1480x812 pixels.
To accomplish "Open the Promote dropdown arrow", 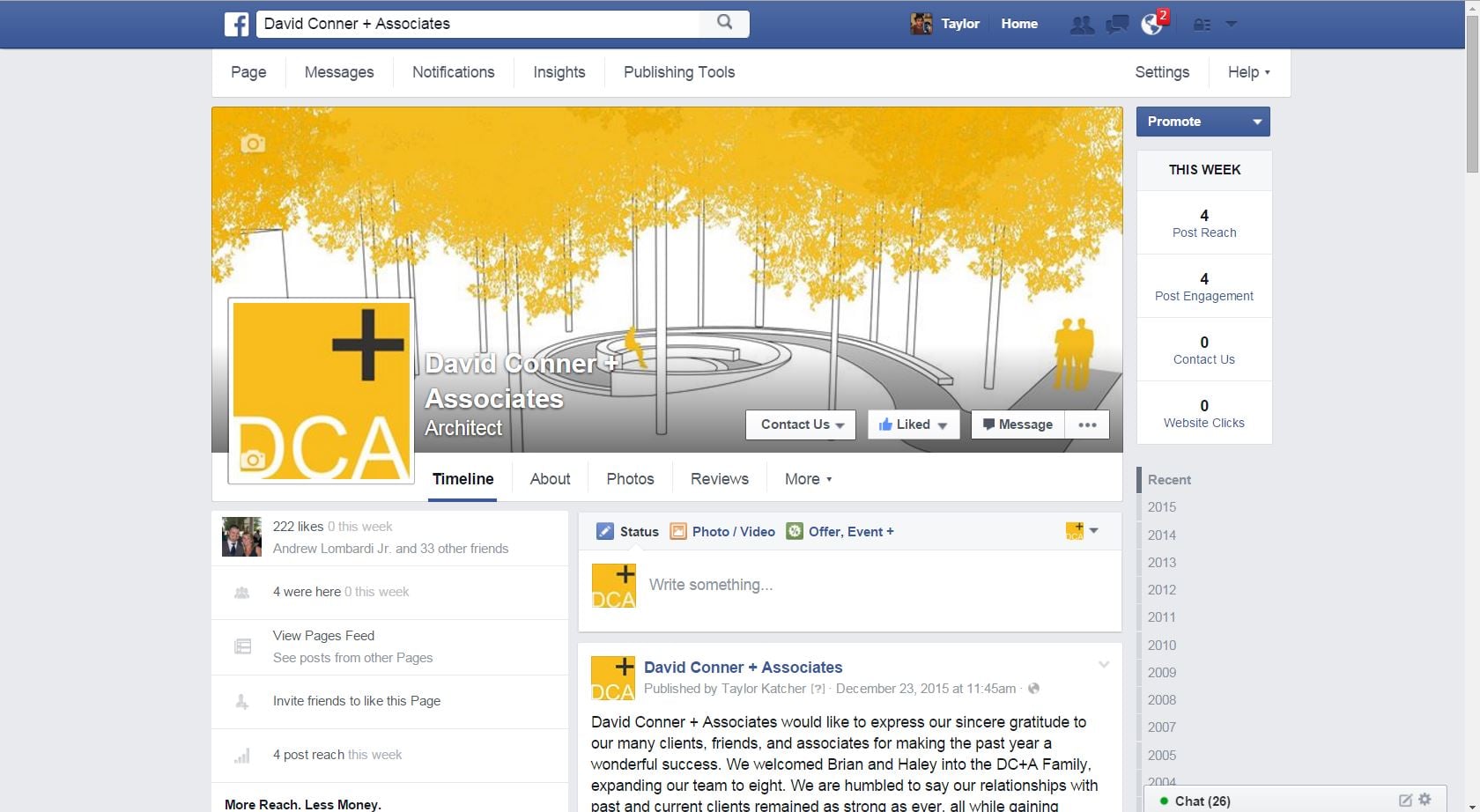I will 1257,122.
